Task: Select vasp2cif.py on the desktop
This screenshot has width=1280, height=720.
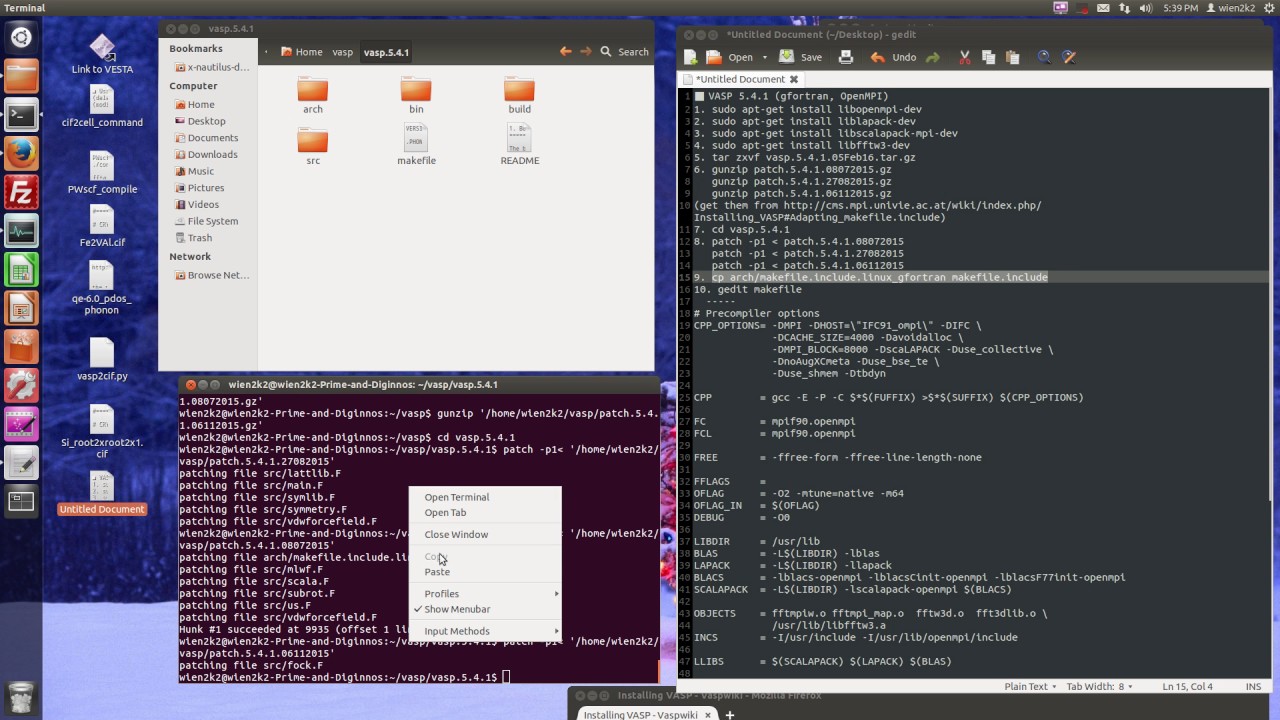Action: [102, 360]
